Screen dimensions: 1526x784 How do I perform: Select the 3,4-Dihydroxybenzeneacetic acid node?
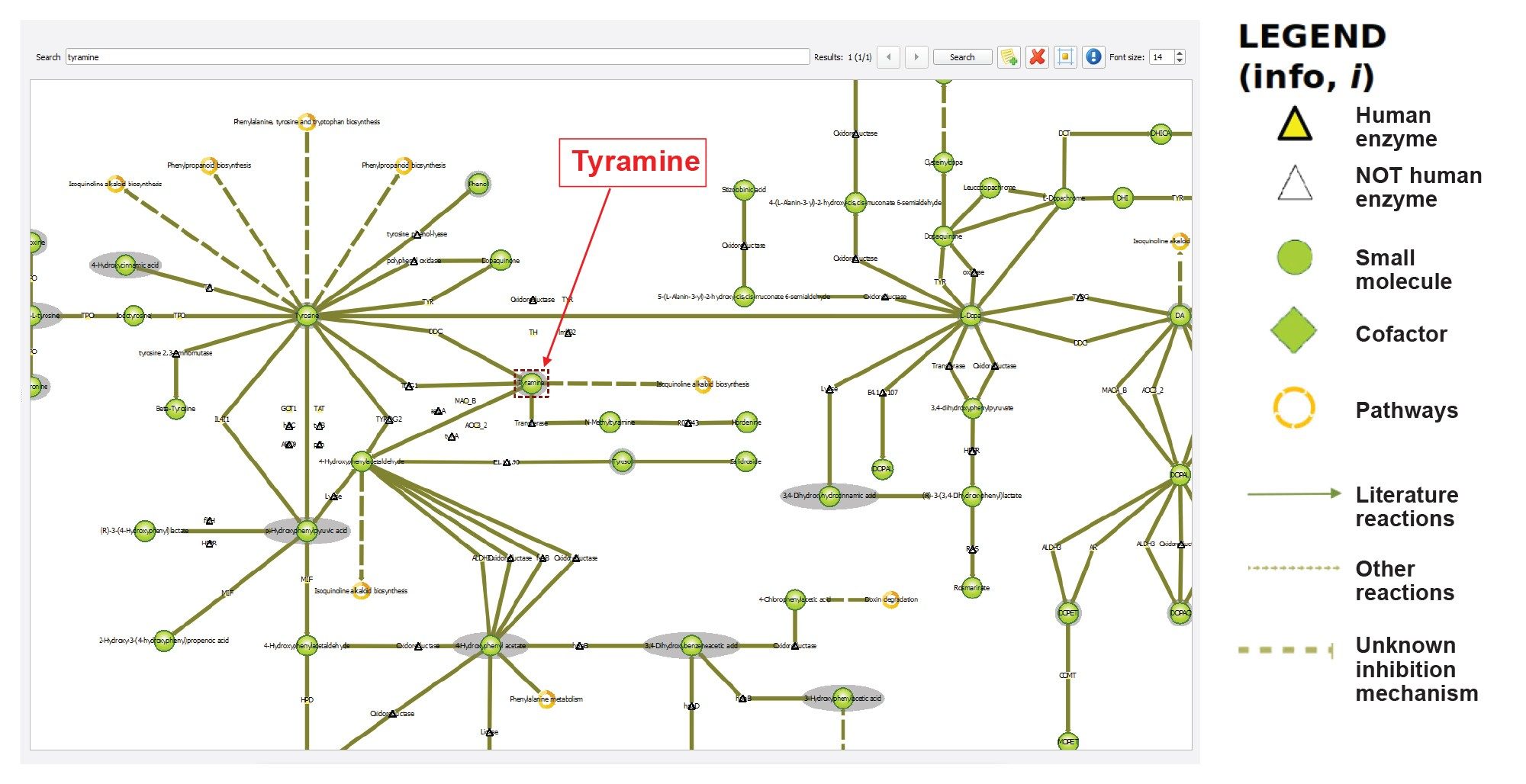tap(691, 646)
